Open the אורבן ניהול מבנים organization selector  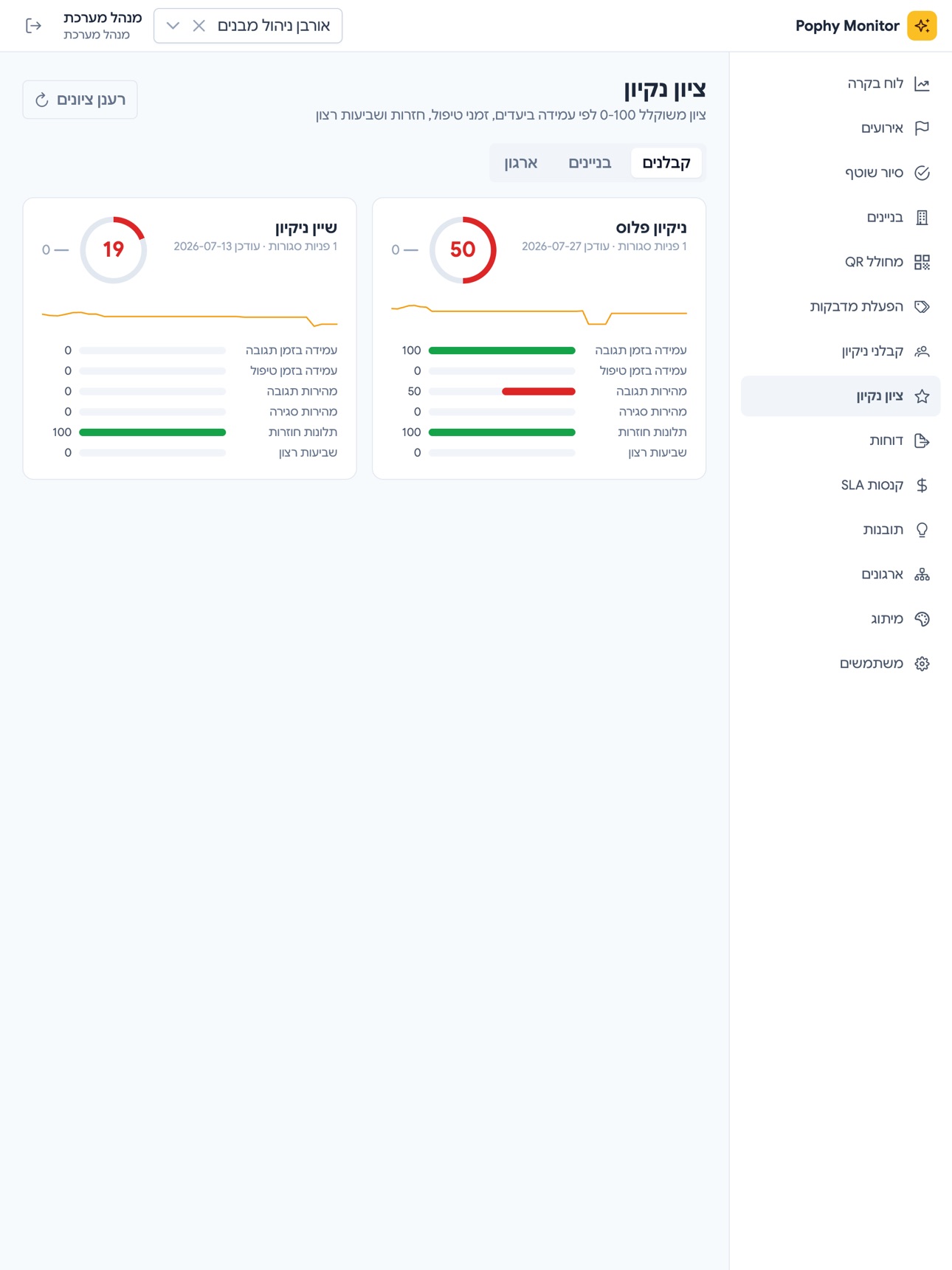248,26
